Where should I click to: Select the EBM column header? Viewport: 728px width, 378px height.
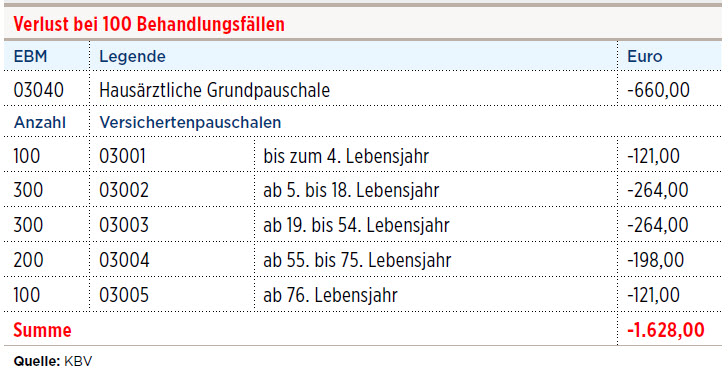[30, 56]
